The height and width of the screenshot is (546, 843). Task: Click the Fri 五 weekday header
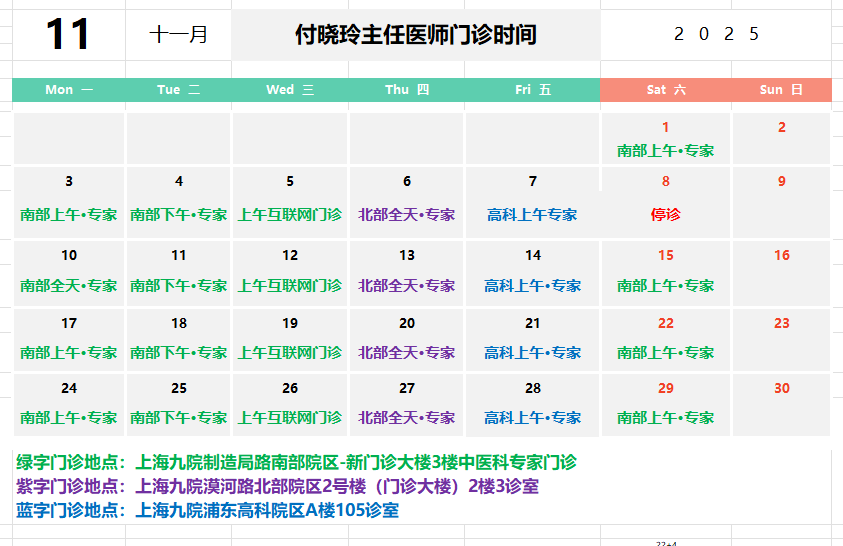[533, 90]
